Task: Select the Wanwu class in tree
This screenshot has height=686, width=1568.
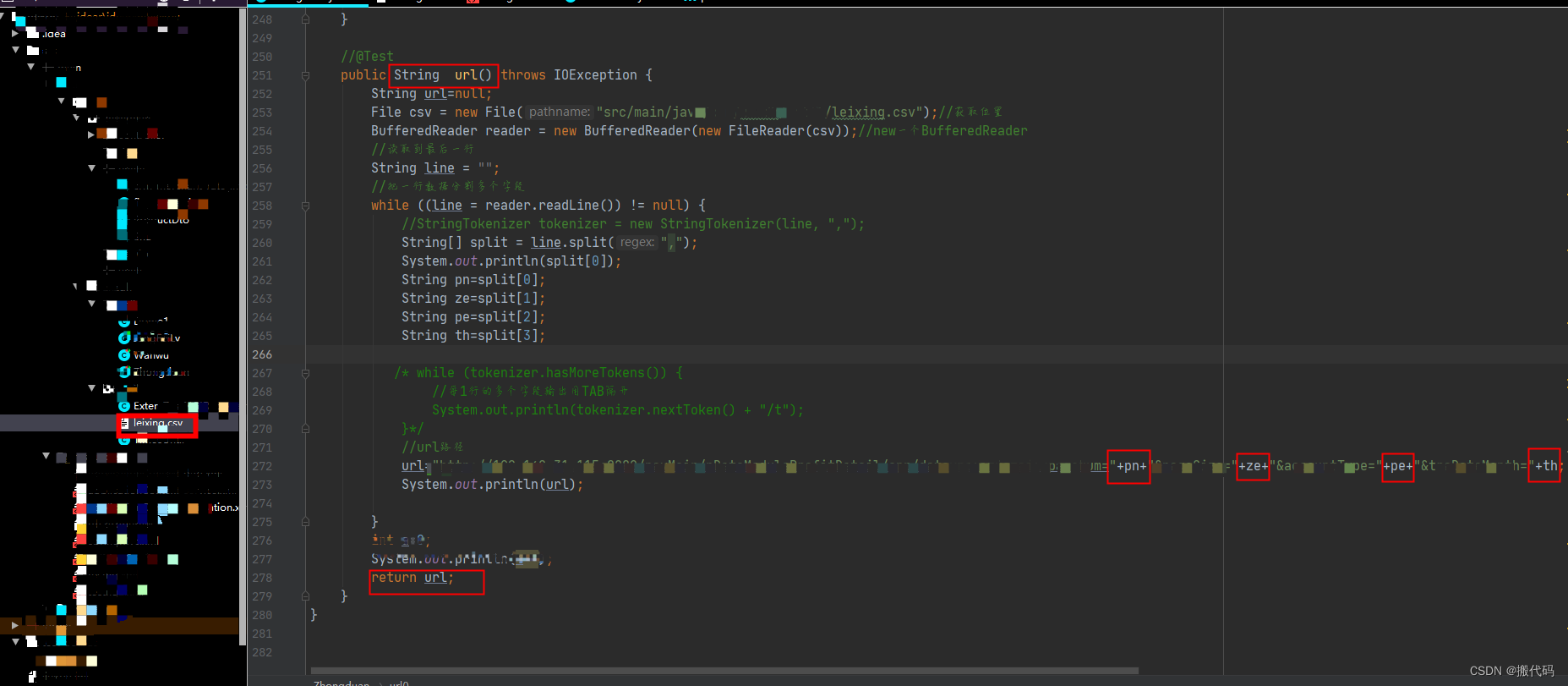Action: tap(151, 355)
